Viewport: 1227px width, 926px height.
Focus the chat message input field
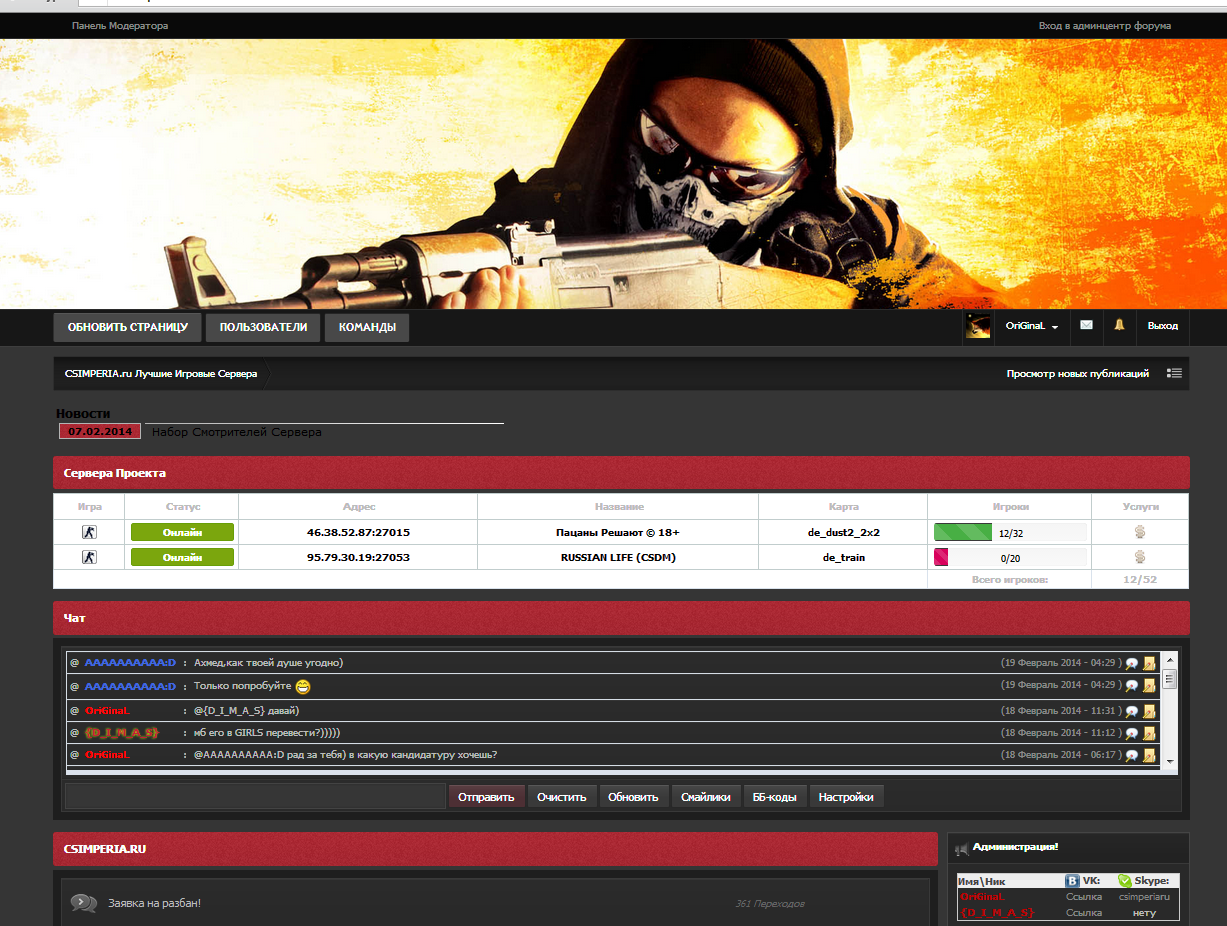255,796
